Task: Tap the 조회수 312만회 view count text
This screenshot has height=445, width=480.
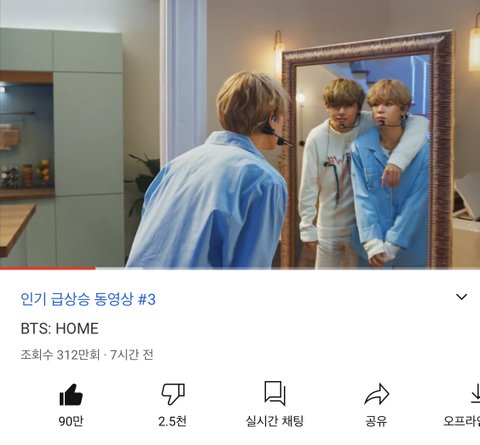Action: tap(60, 355)
